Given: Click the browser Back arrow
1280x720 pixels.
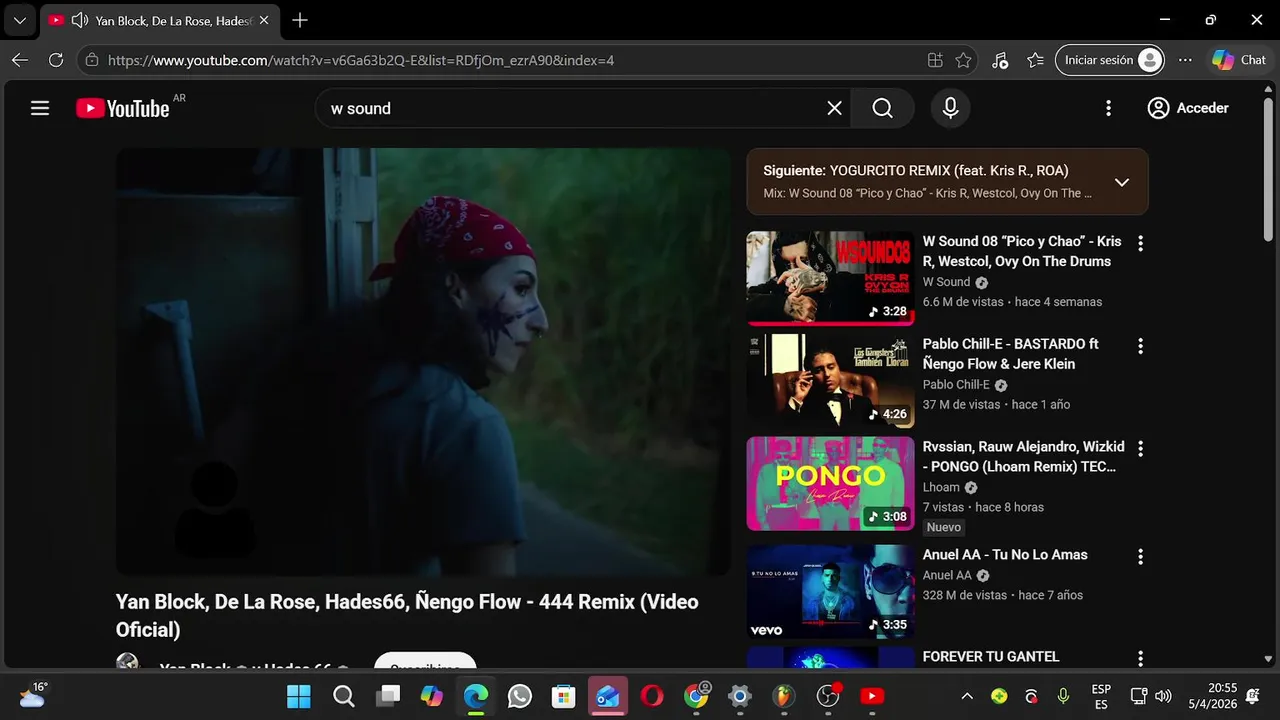Looking at the screenshot, I should [20, 60].
